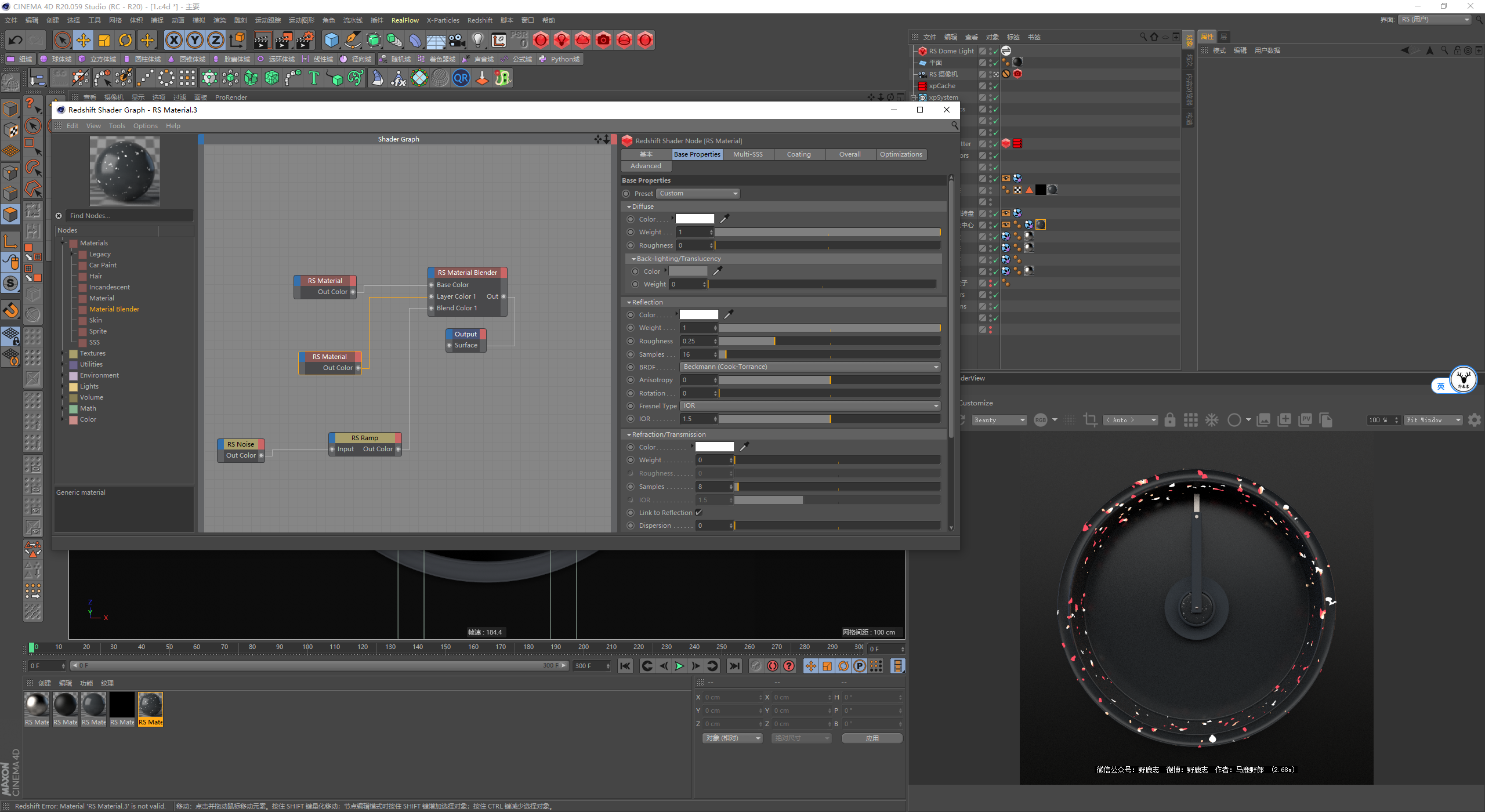Collapse the Diffuse section
The image size is (1485, 812).
point(629,206)
